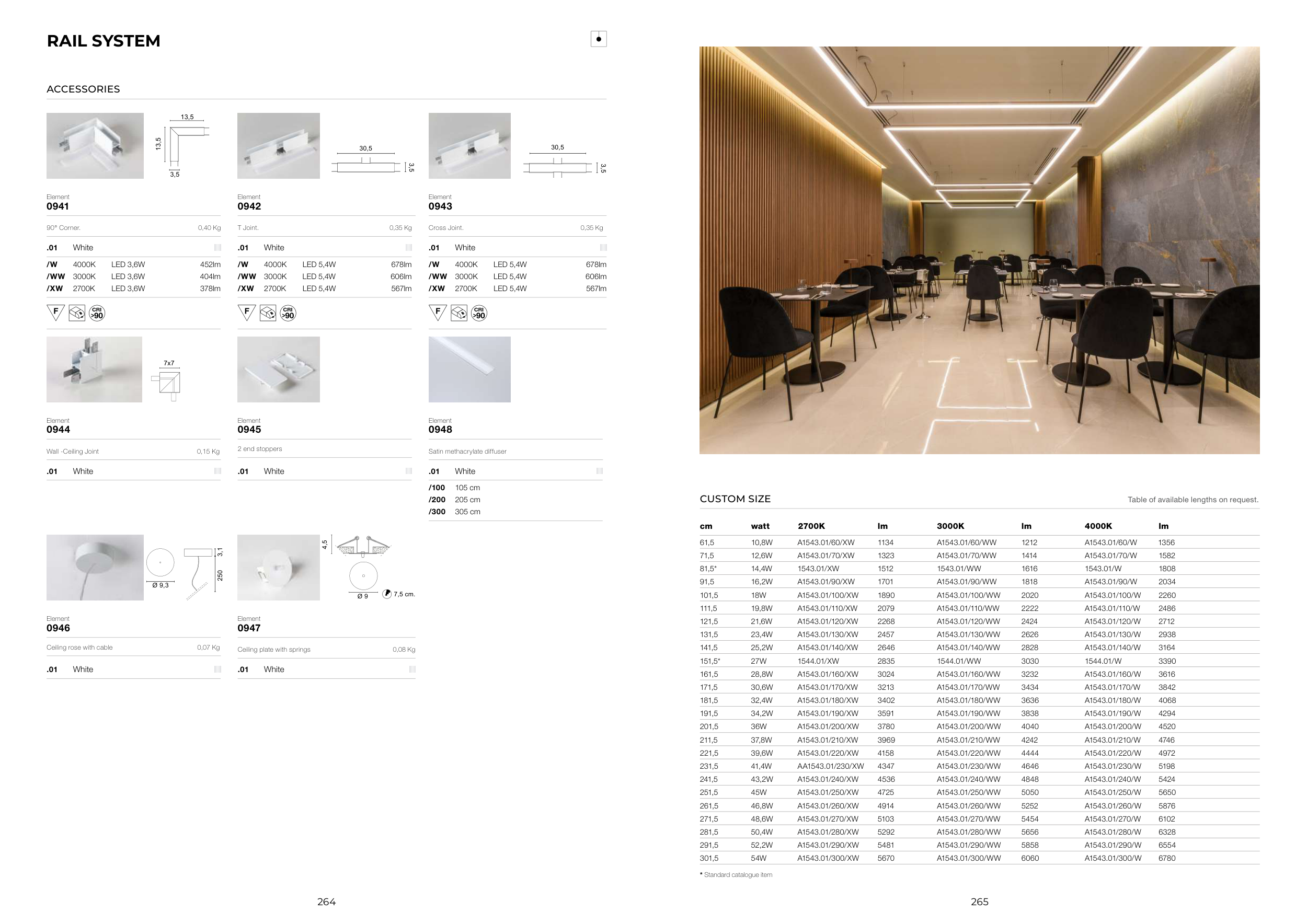Click the square dot icon at top of page
The height and width of the screenshot is (924, 1307).
click(598, 39)
